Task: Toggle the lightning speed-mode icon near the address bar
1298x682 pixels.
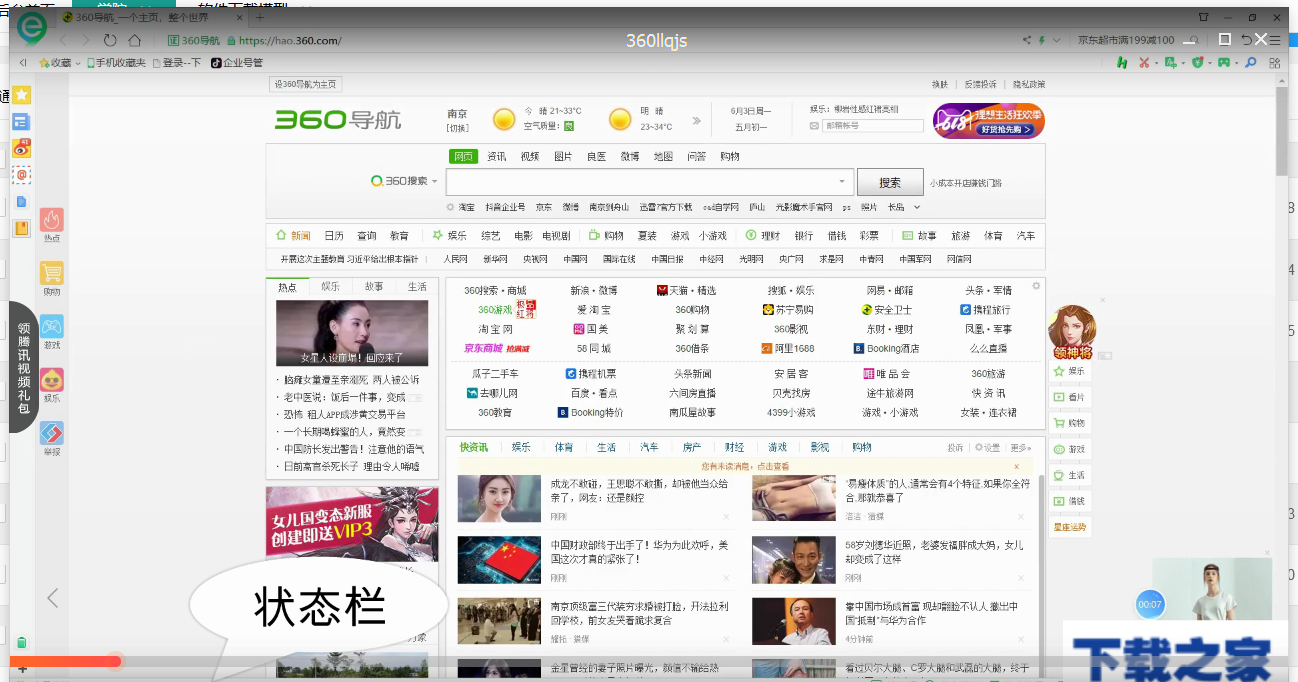Action: point(1041,40)
